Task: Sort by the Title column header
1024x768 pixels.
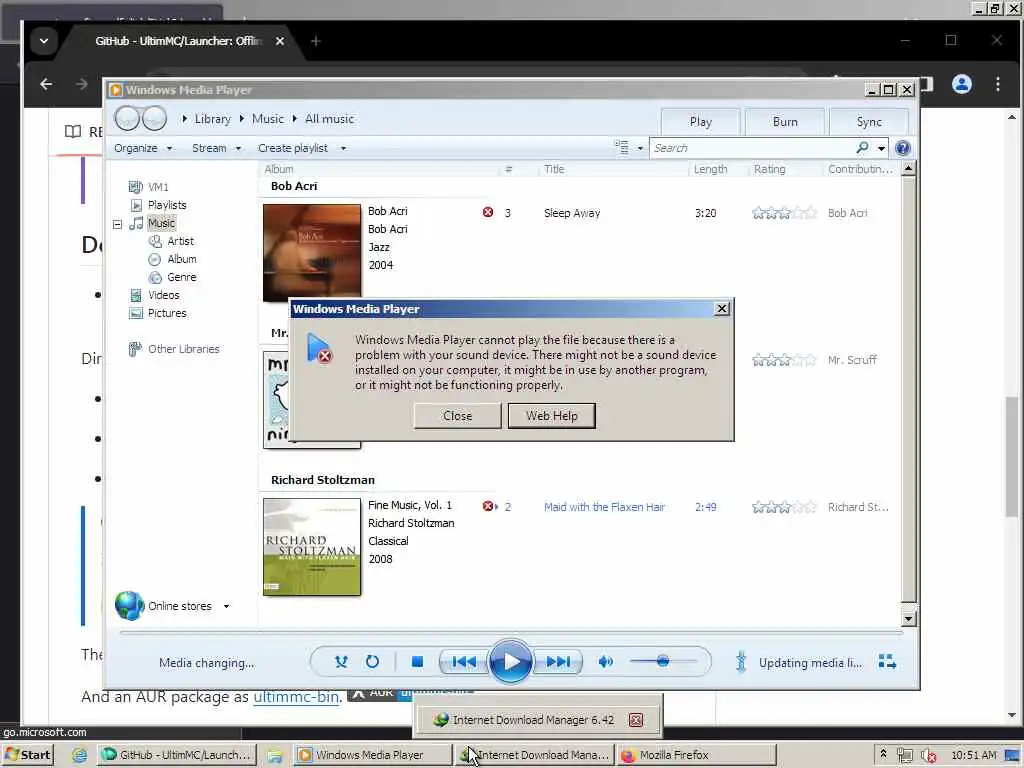Action: click(x=554, y=169)
